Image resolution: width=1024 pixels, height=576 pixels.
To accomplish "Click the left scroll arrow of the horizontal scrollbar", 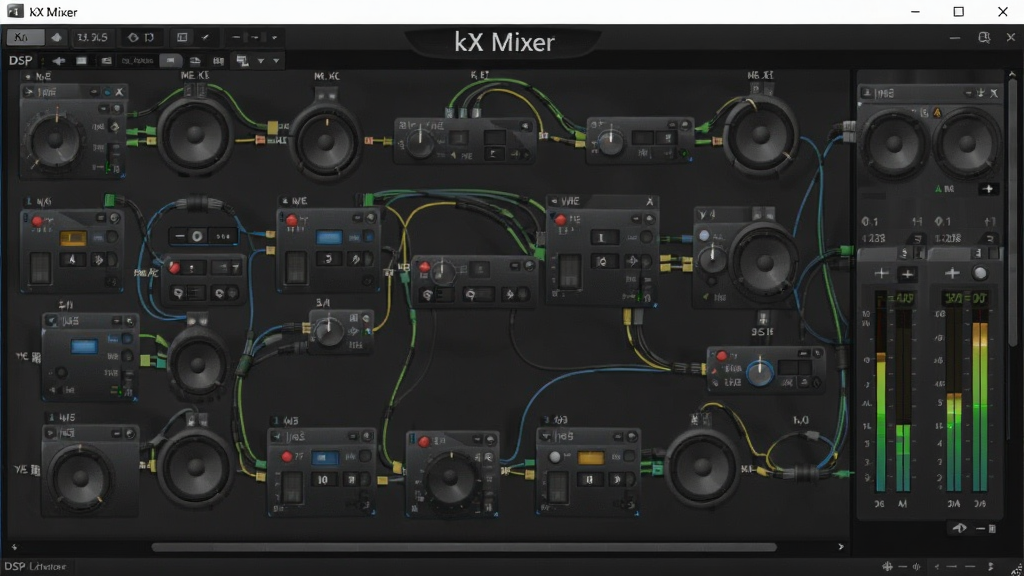I will click(14, 547).
